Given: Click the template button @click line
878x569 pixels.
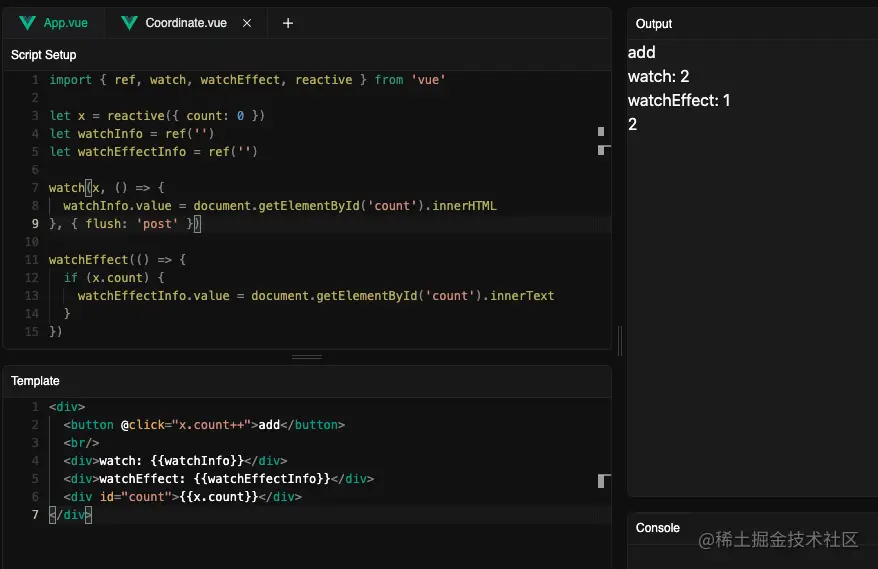Looking at the screenshot, I should [x=204, y=425].
